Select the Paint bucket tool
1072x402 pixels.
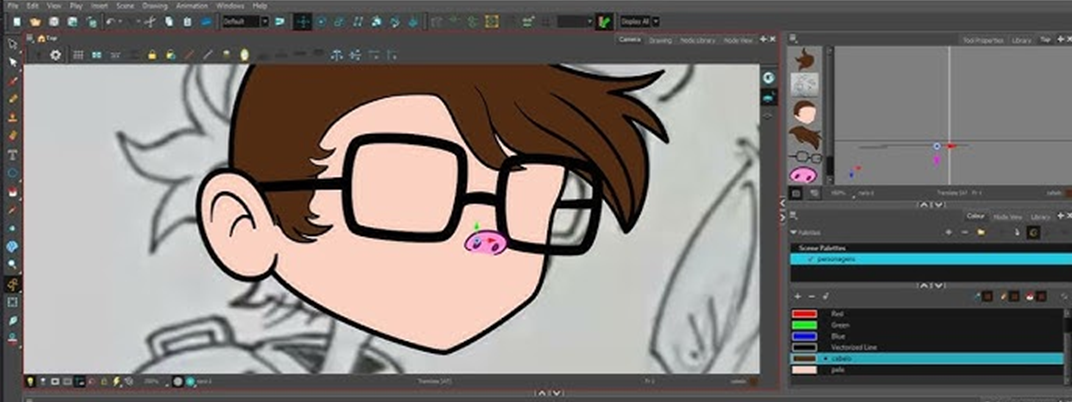click(12, 191)
